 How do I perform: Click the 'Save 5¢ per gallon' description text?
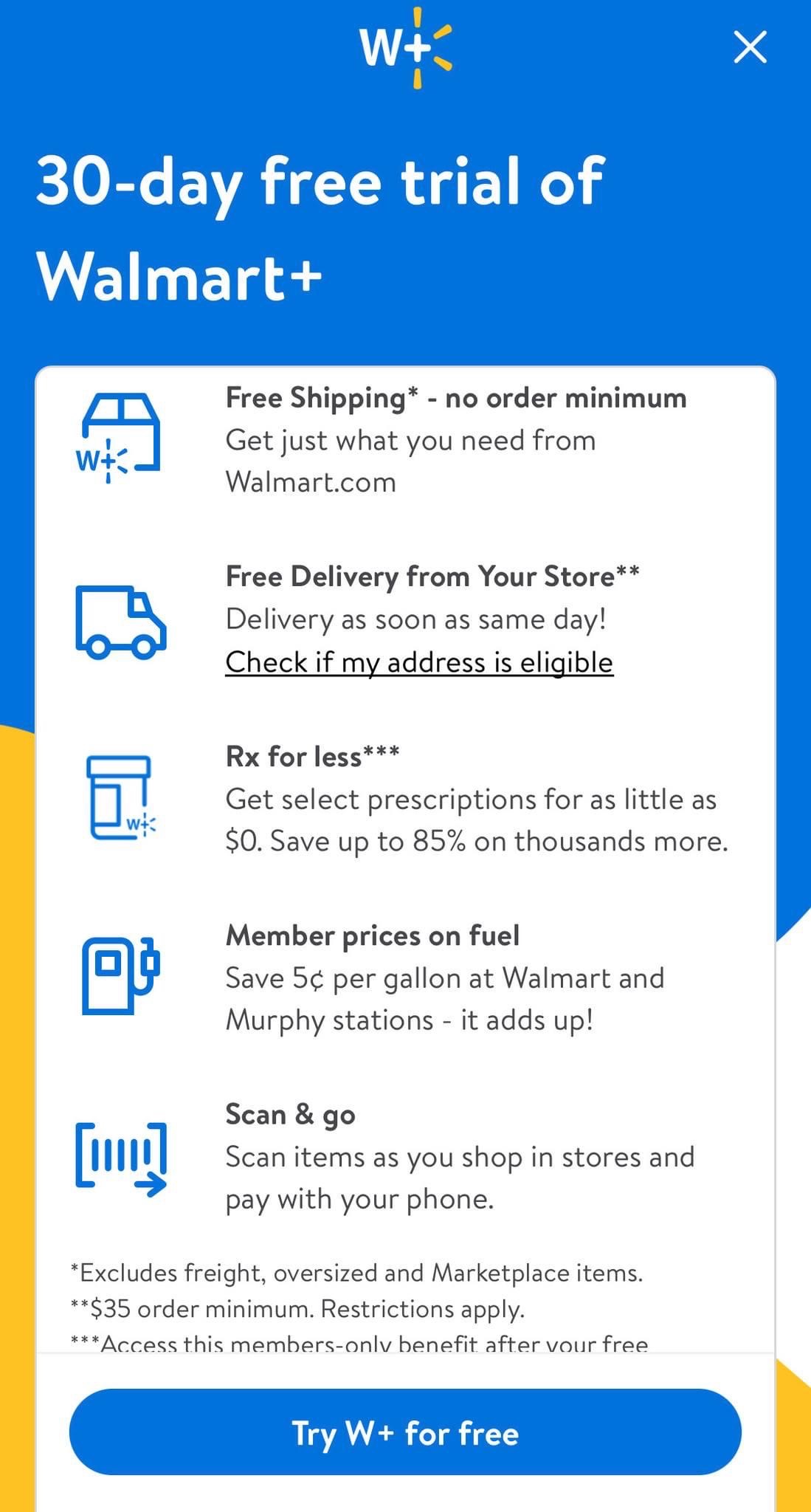[x=445, y=999]
